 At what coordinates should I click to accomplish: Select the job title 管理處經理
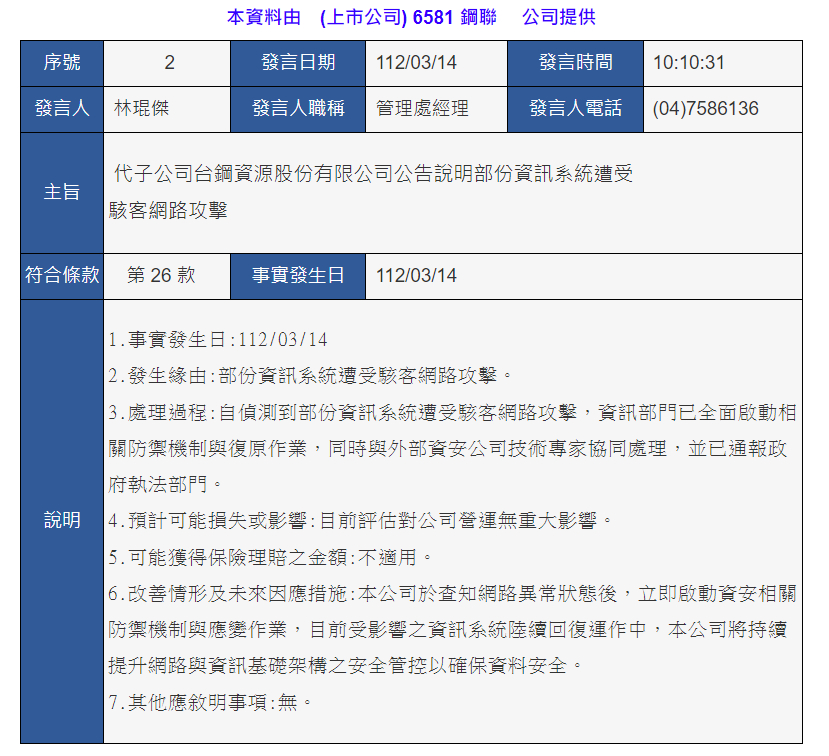click(422, 109)
